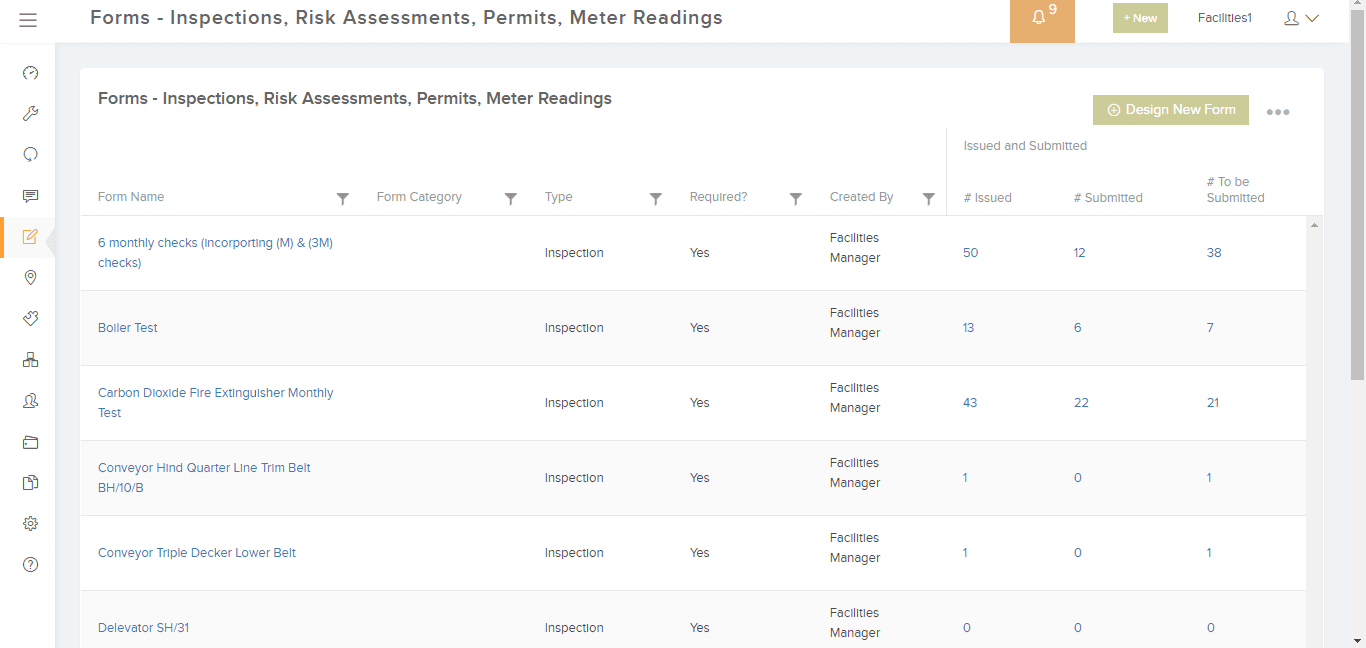Open the people icon in sidebar

coord(30,401)
